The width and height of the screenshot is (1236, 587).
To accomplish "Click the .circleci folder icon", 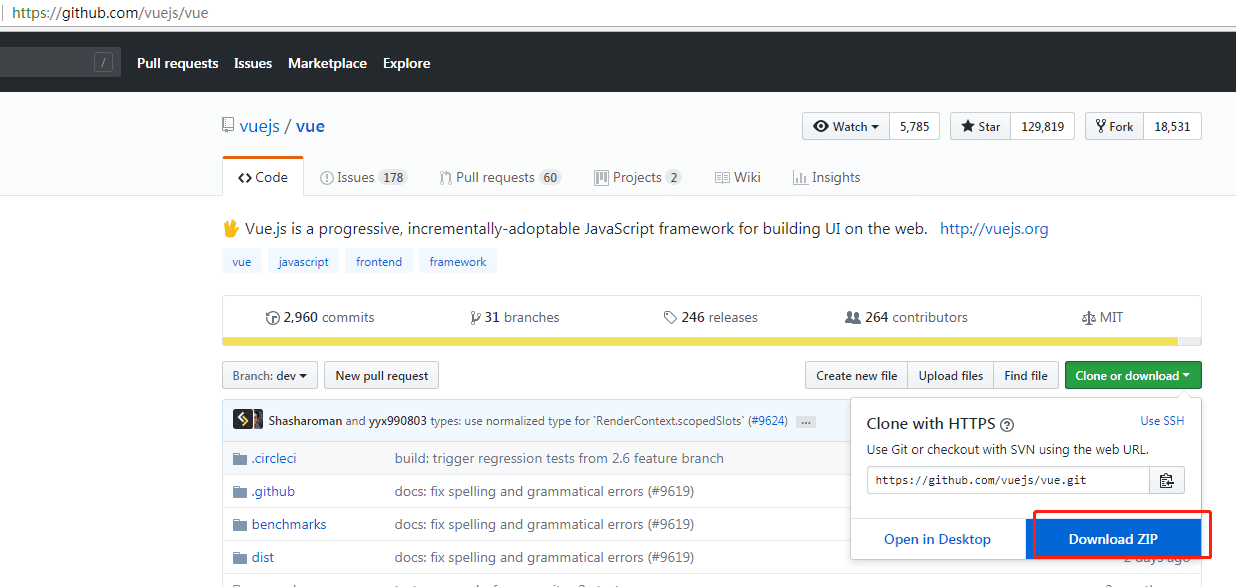I will click(239, 459).
